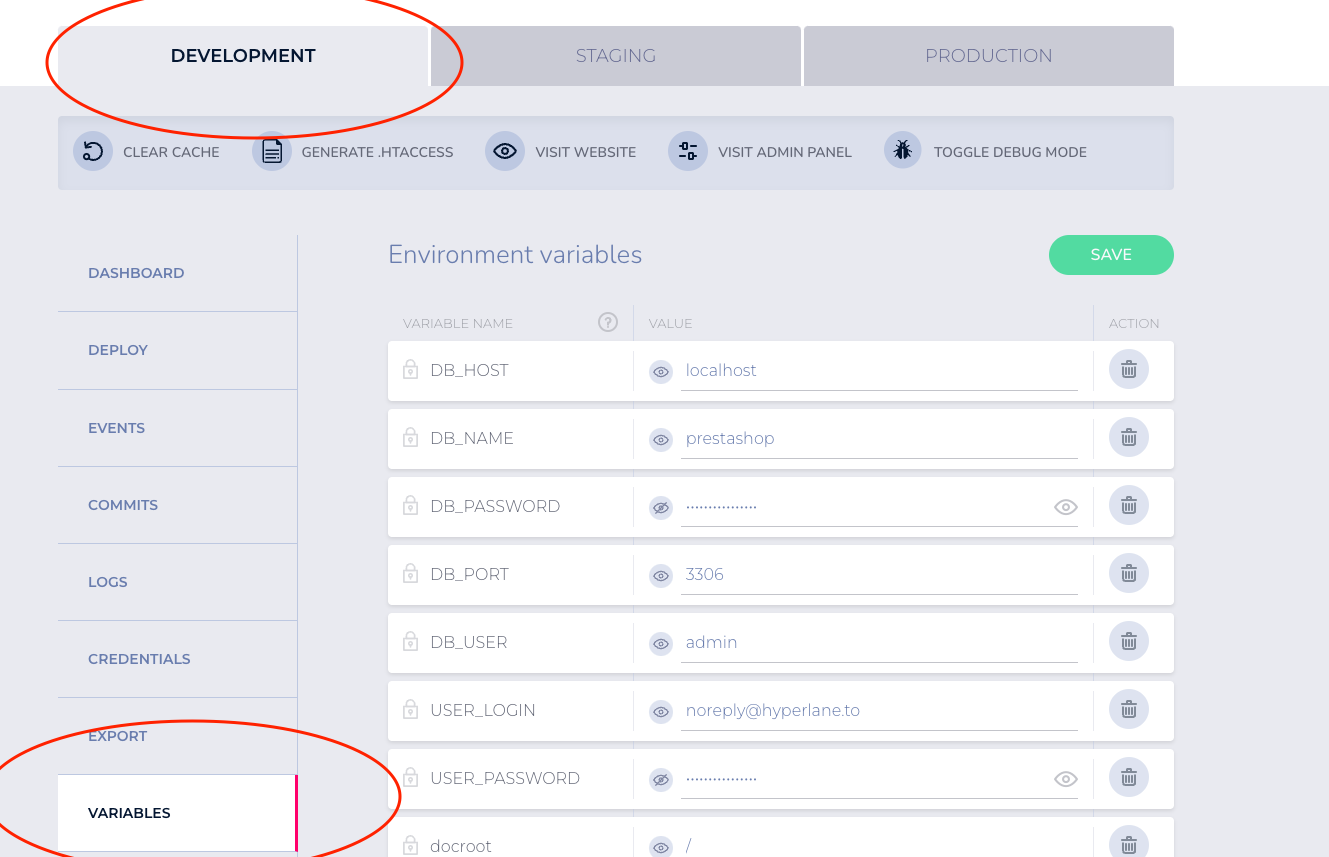Toggle the secret eye circle for DB_PORT value

tap(661, 575)
